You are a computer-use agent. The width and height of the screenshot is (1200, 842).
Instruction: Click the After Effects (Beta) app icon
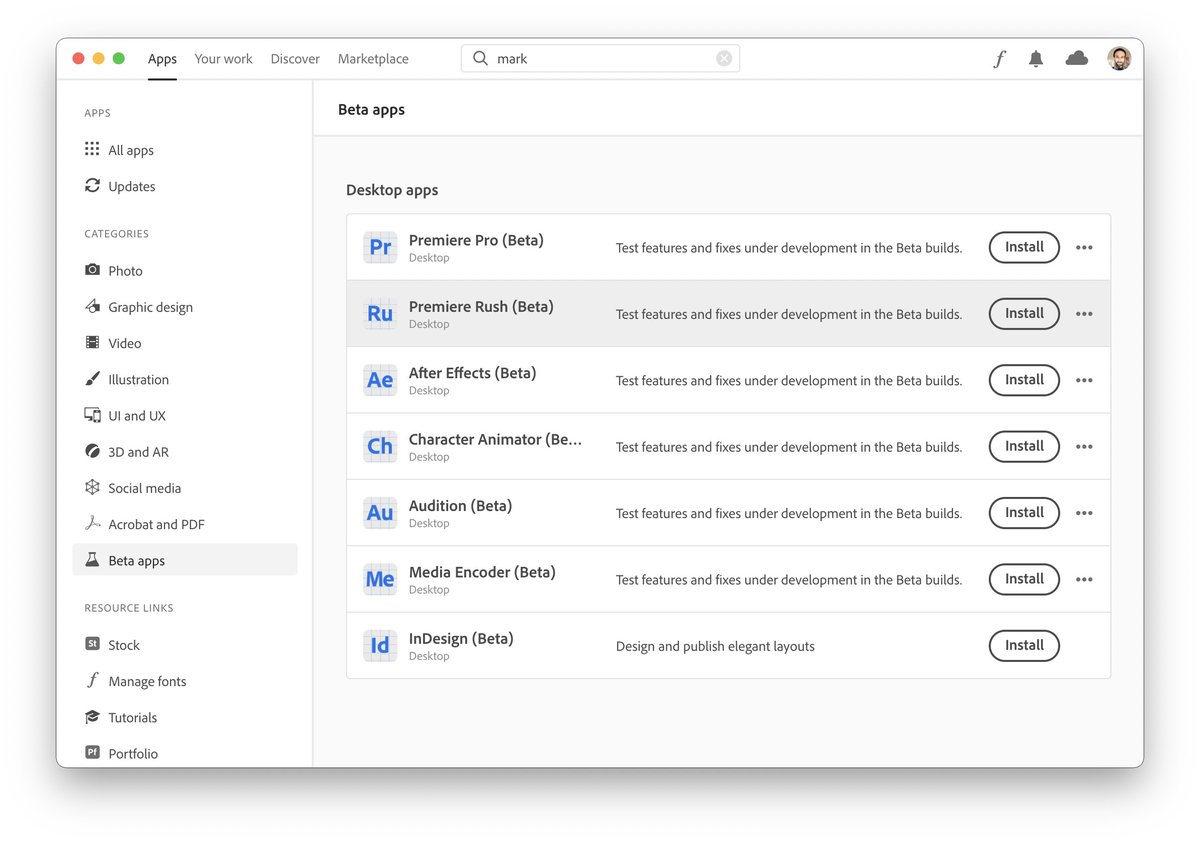pos(380,380)
